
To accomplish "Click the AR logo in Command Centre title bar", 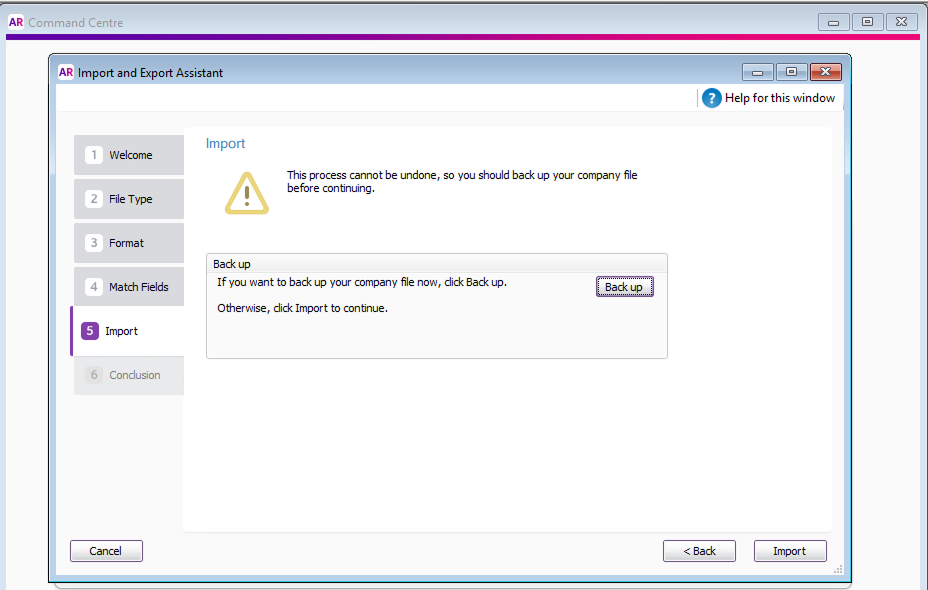I will click(x=15, y=22).
